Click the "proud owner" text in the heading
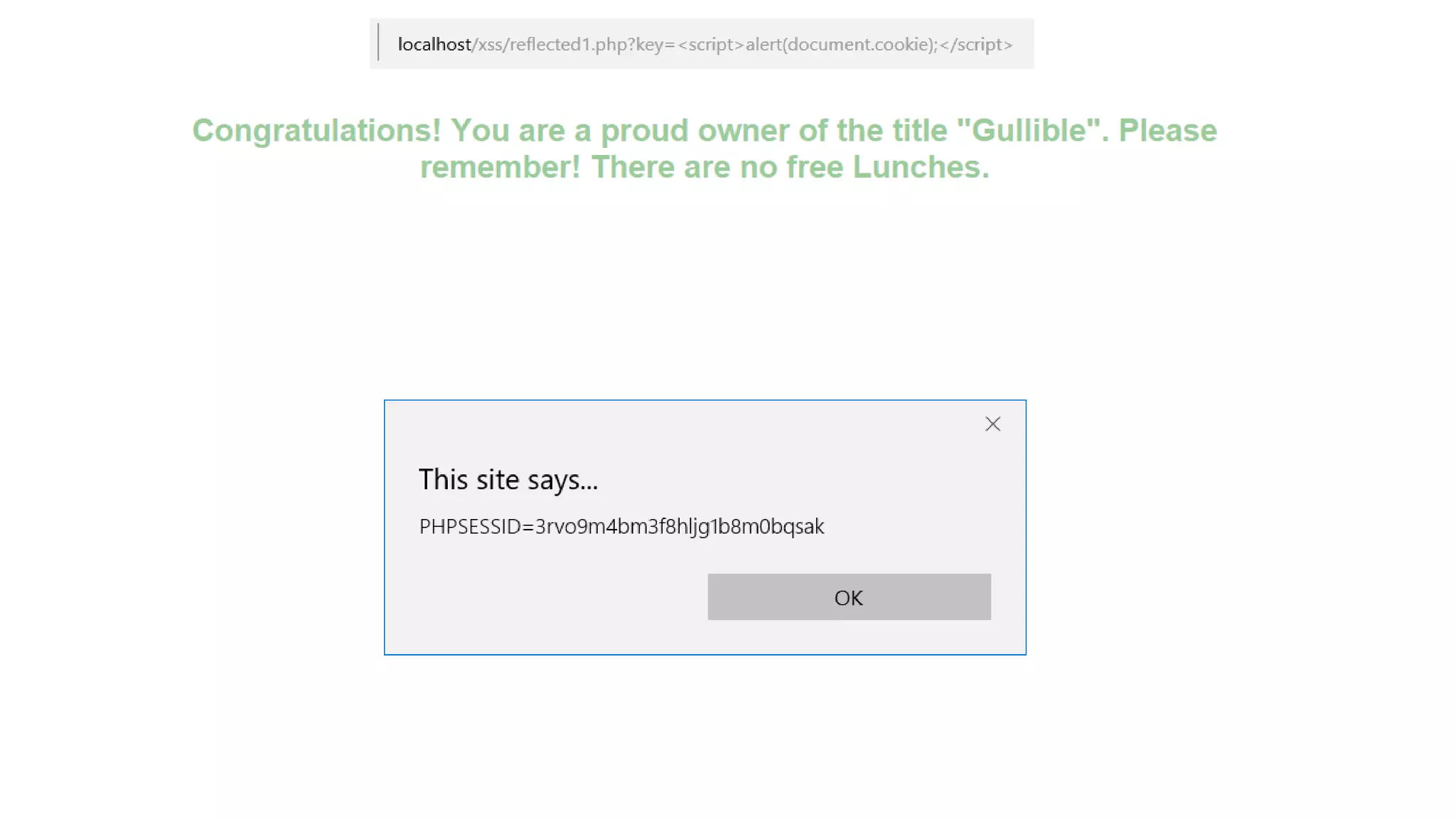Image resolution: width=1456 pixels, height=819 pixels. [x=695, y=131]
